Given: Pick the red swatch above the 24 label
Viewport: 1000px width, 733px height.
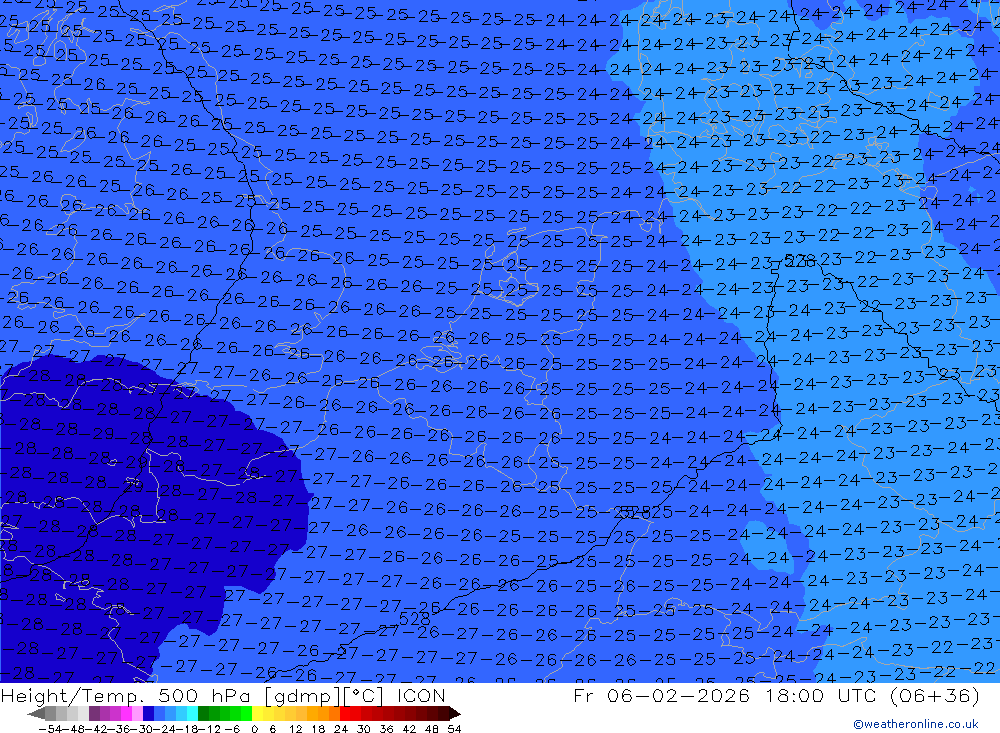Looking at the screenshot, I should pos(345,714).
